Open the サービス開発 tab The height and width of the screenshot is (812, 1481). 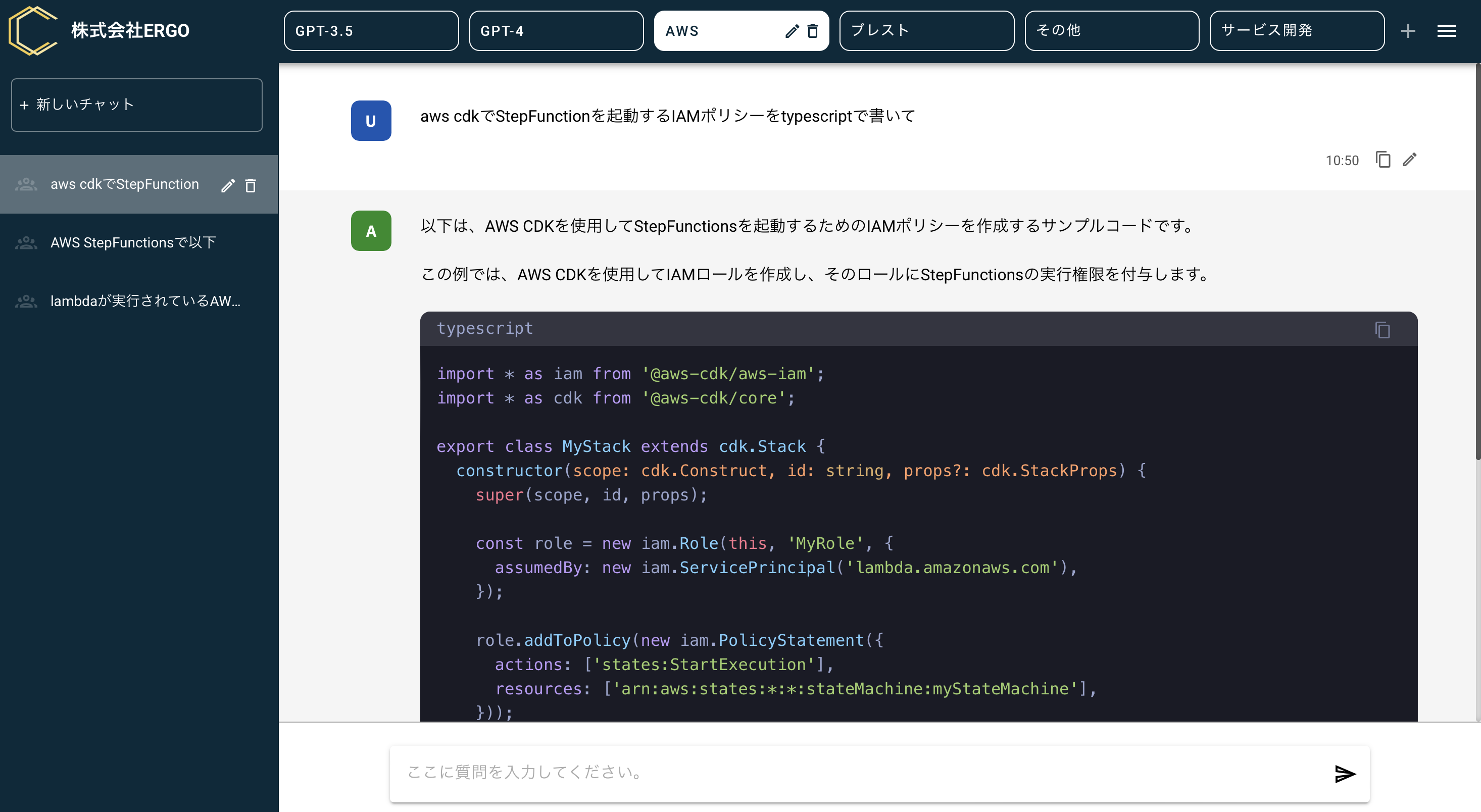(x=1297, y=31)
